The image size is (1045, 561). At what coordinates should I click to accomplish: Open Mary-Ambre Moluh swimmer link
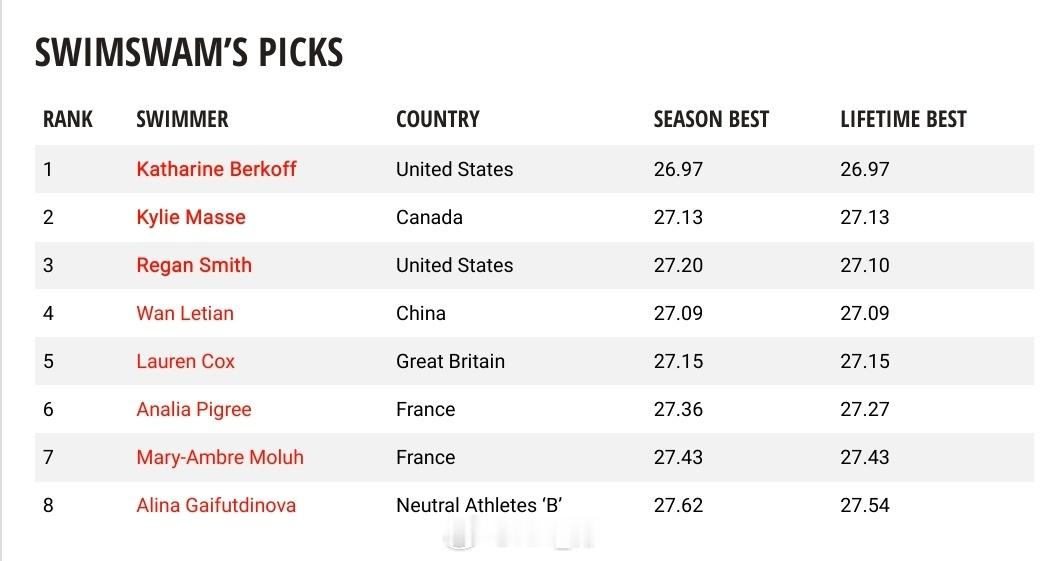click(220, 457)
